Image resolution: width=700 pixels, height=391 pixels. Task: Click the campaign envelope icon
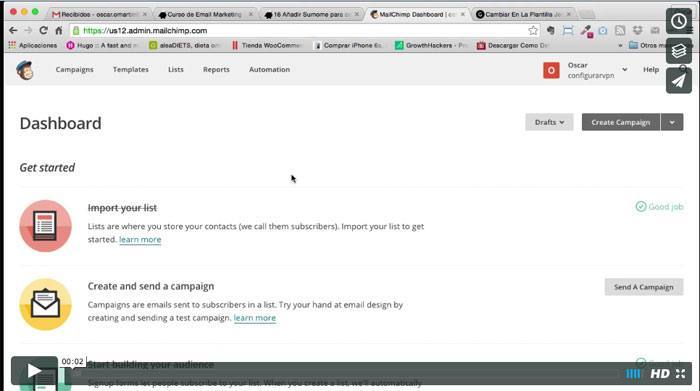tap(46, 304)
